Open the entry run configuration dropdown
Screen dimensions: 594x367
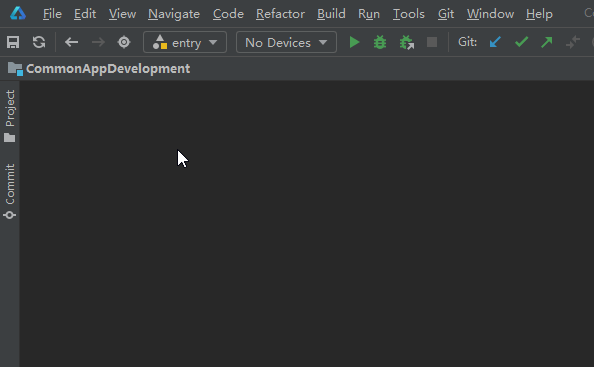185,42
